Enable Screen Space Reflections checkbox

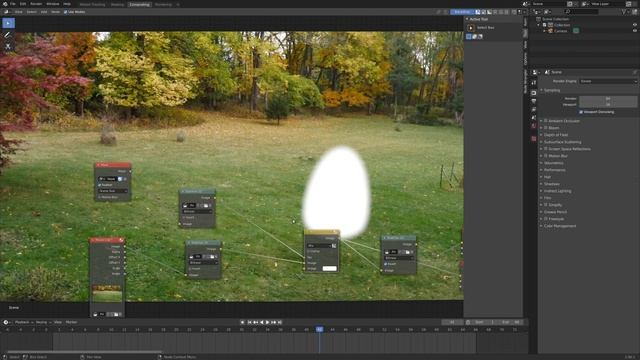coord(546,149)
